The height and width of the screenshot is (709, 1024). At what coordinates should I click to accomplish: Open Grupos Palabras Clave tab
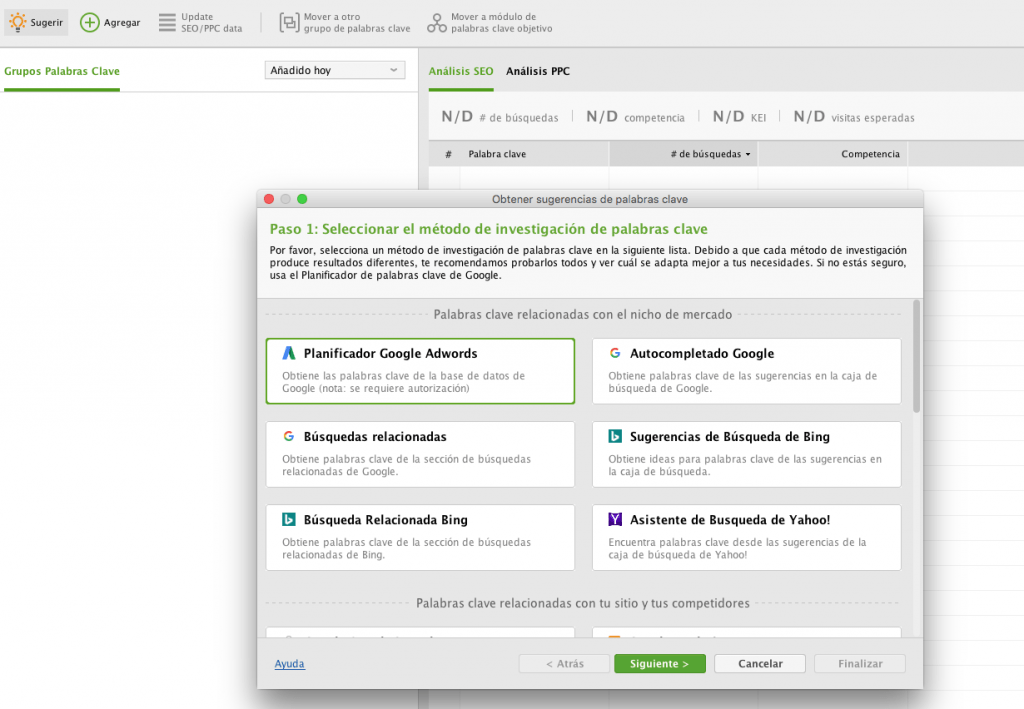tap(61, 71)
